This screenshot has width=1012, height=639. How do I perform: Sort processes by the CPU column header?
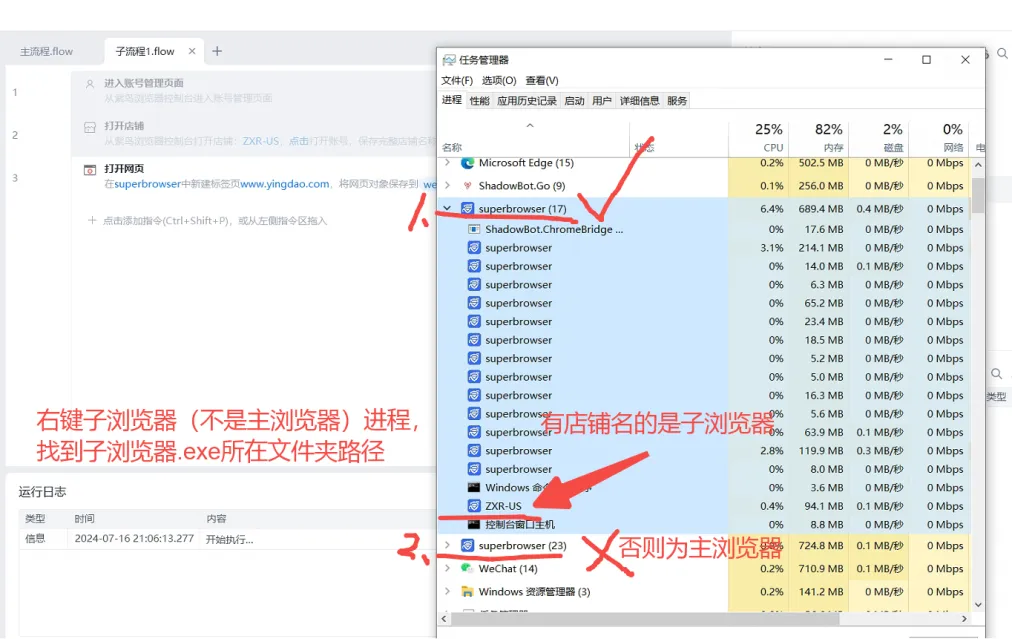coord(758,137)
